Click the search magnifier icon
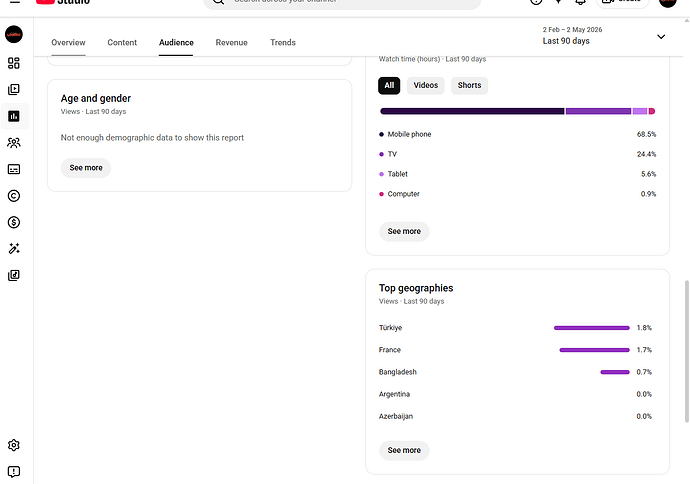This screenshot has width=690, height=484. pos(218,2)
